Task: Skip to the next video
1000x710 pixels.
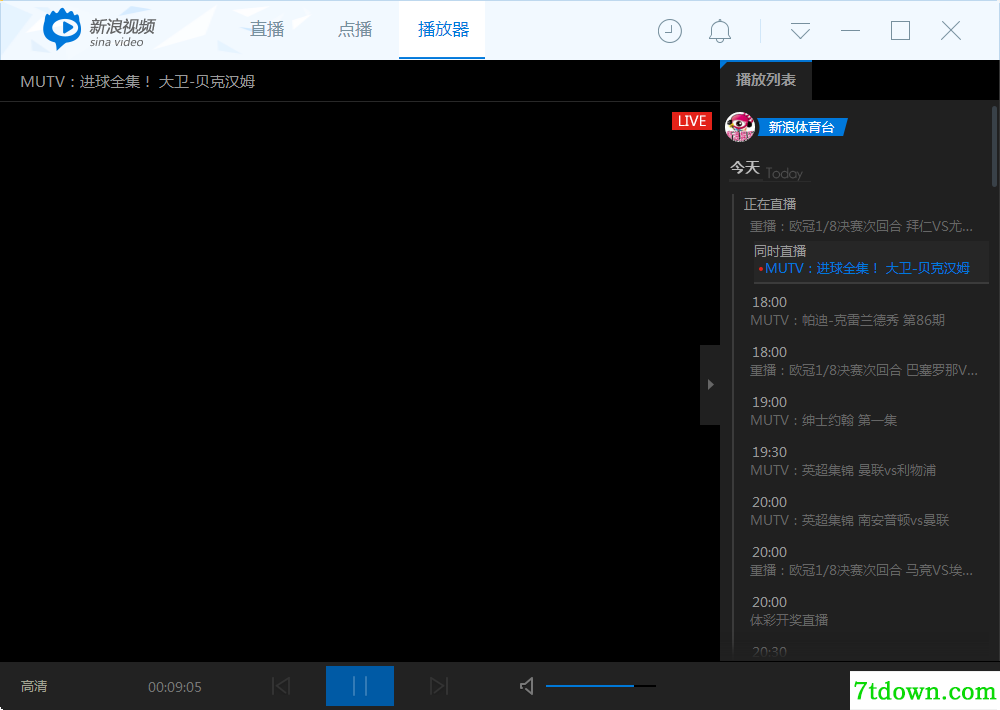Action: pos(439,686)
